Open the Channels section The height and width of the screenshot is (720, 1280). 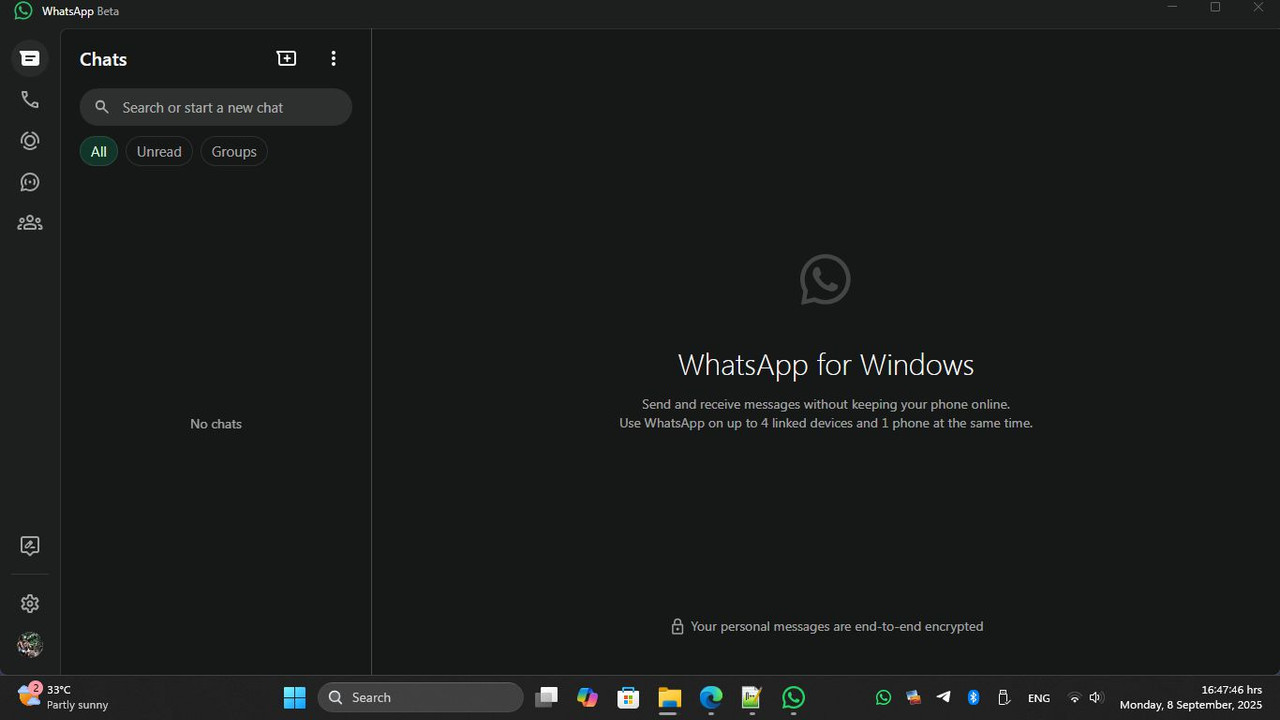click(30, 182)
